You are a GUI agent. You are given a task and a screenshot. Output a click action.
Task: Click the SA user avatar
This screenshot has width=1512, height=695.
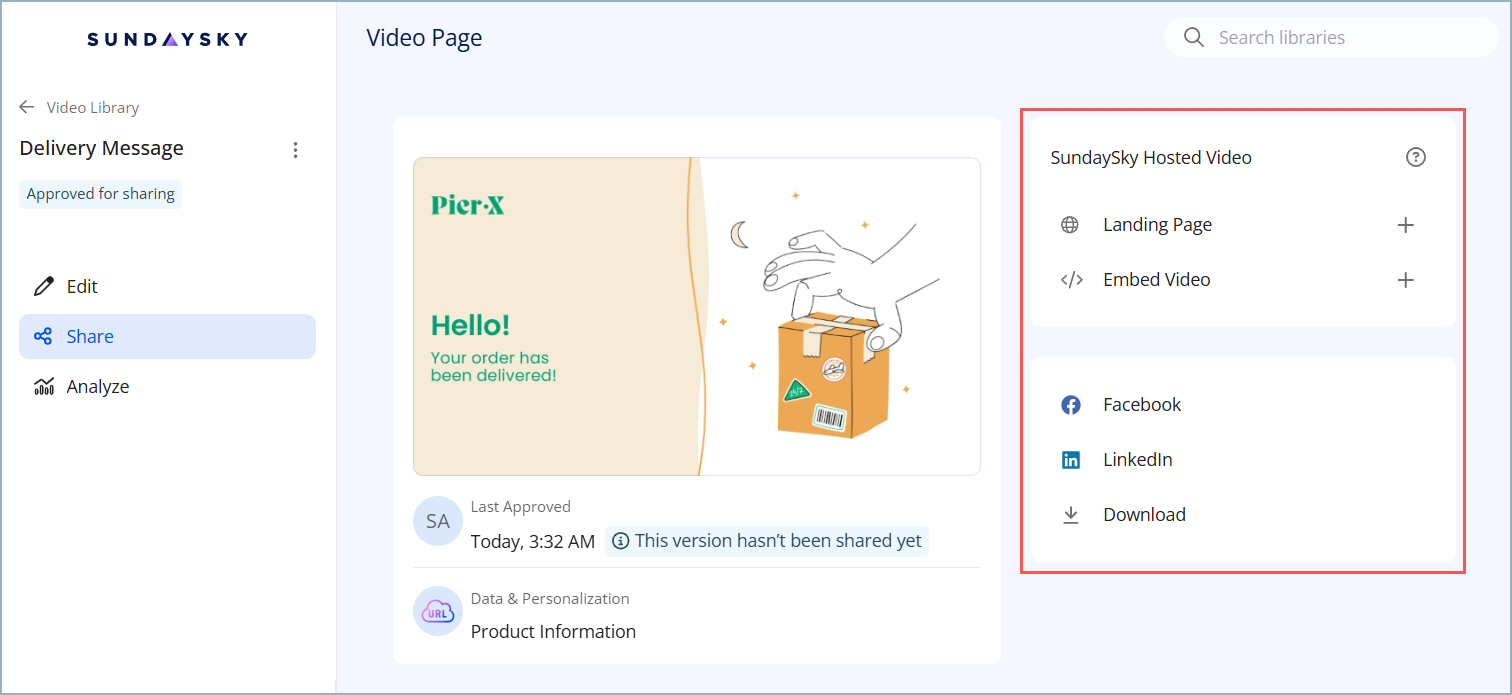click(x=438, y=522)
